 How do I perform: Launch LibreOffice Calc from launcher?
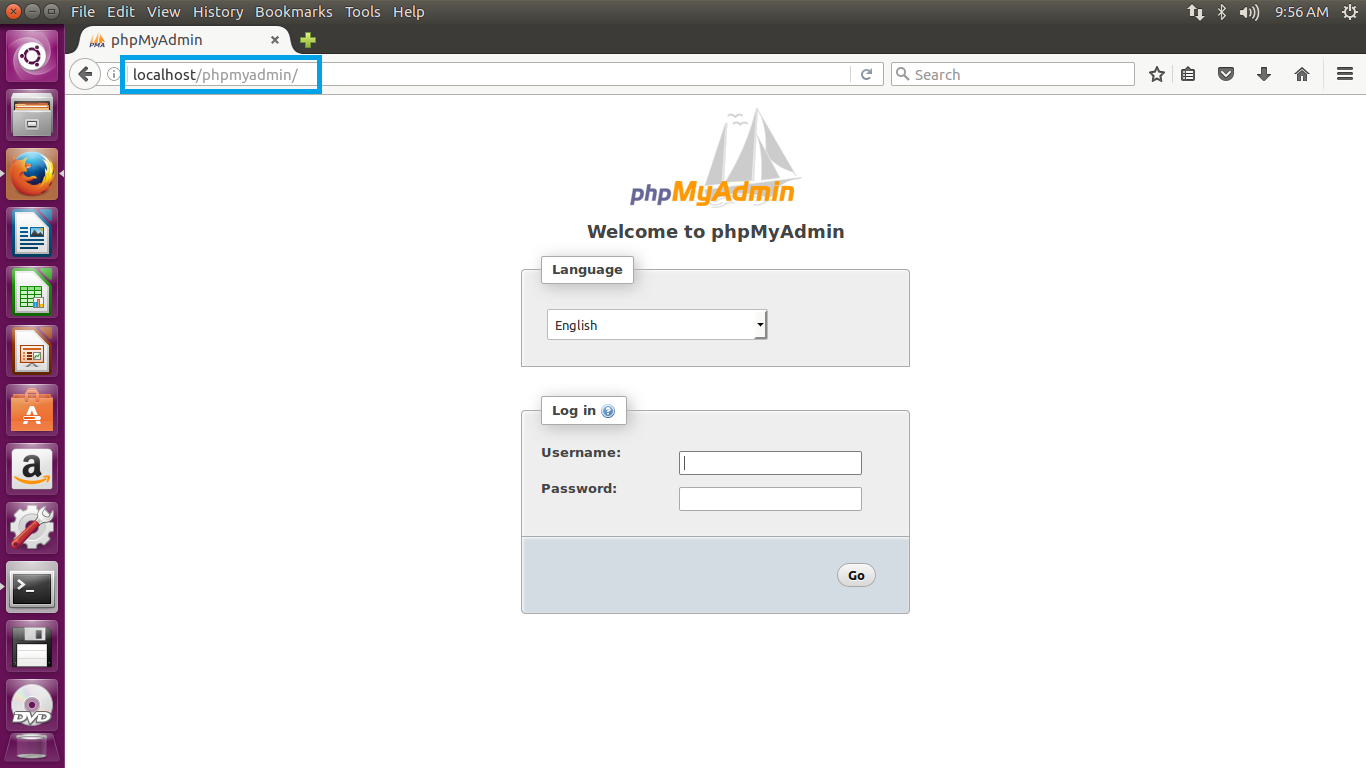click(33, 292)
